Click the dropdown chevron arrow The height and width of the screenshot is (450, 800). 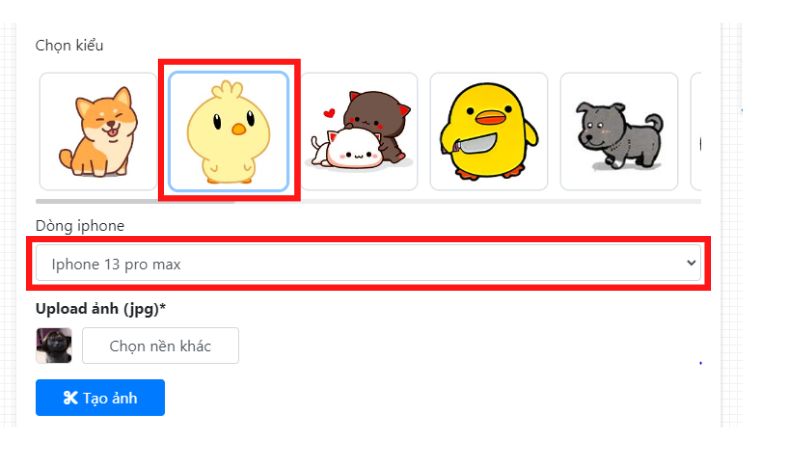pyautogui.click(x=691, y=263)
